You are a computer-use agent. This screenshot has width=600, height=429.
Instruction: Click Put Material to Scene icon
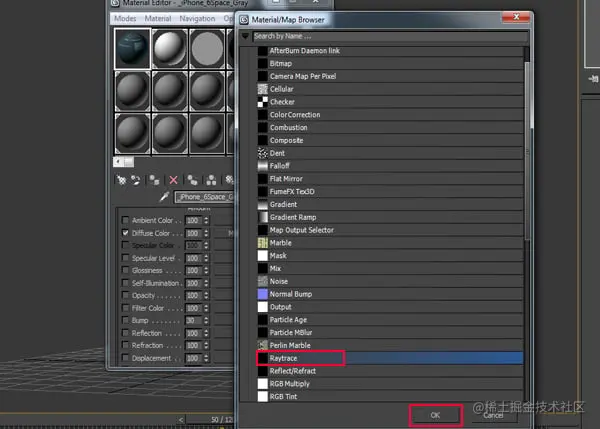point(135,180)
